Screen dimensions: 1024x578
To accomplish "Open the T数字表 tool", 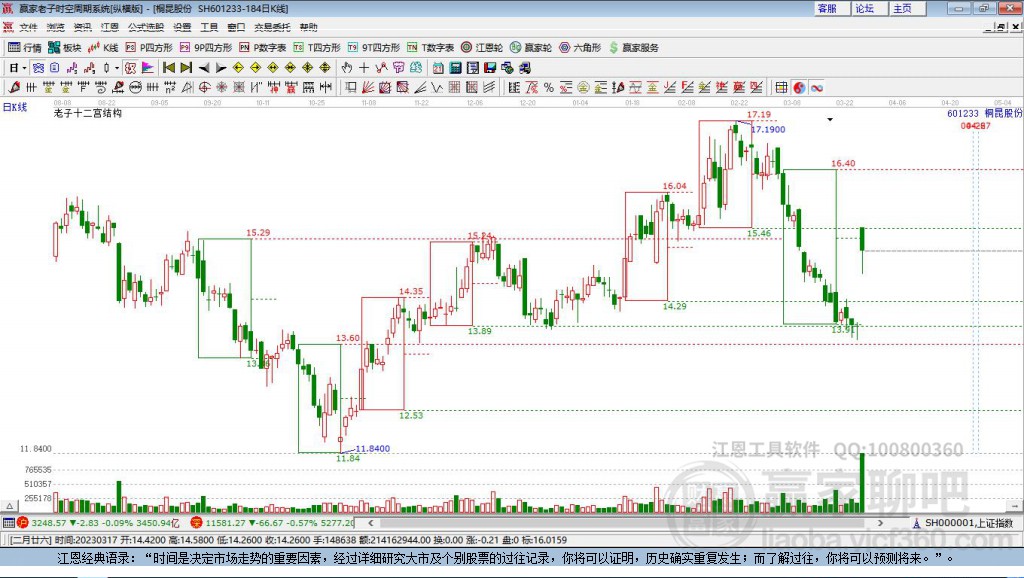I will tap(430, 48).
